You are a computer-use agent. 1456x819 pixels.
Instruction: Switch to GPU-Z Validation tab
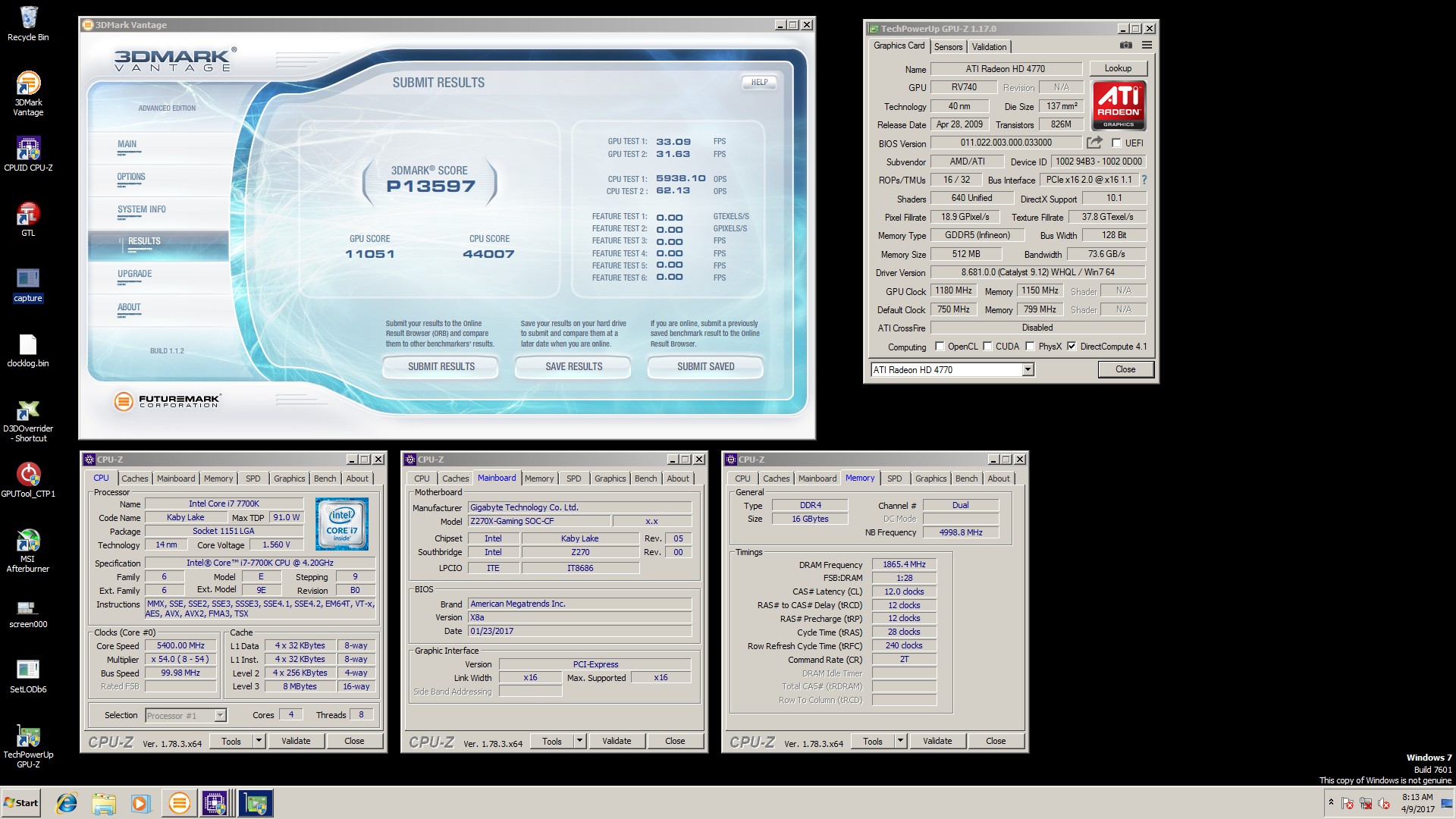click(989, 46)
